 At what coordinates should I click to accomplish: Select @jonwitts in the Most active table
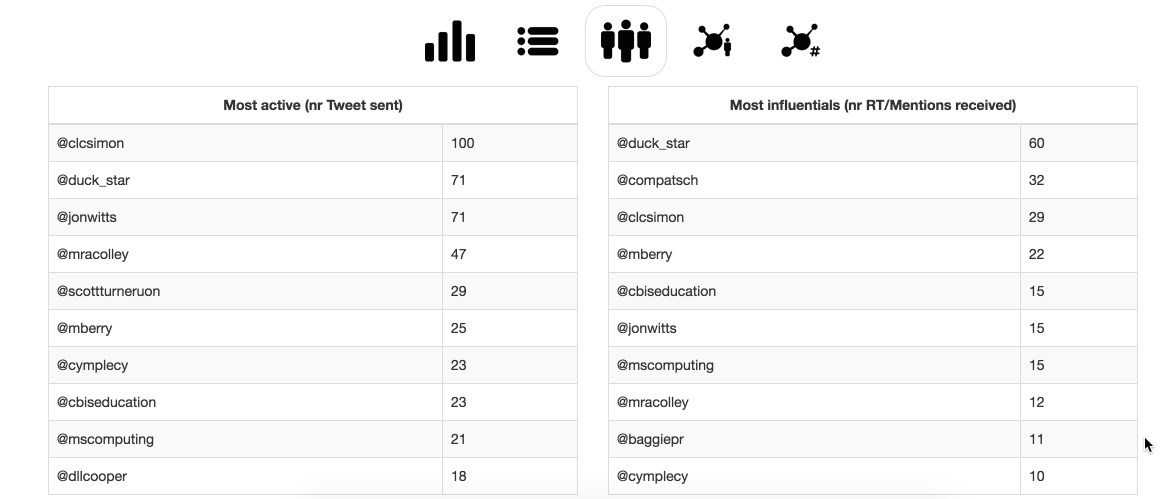[87, 217]
